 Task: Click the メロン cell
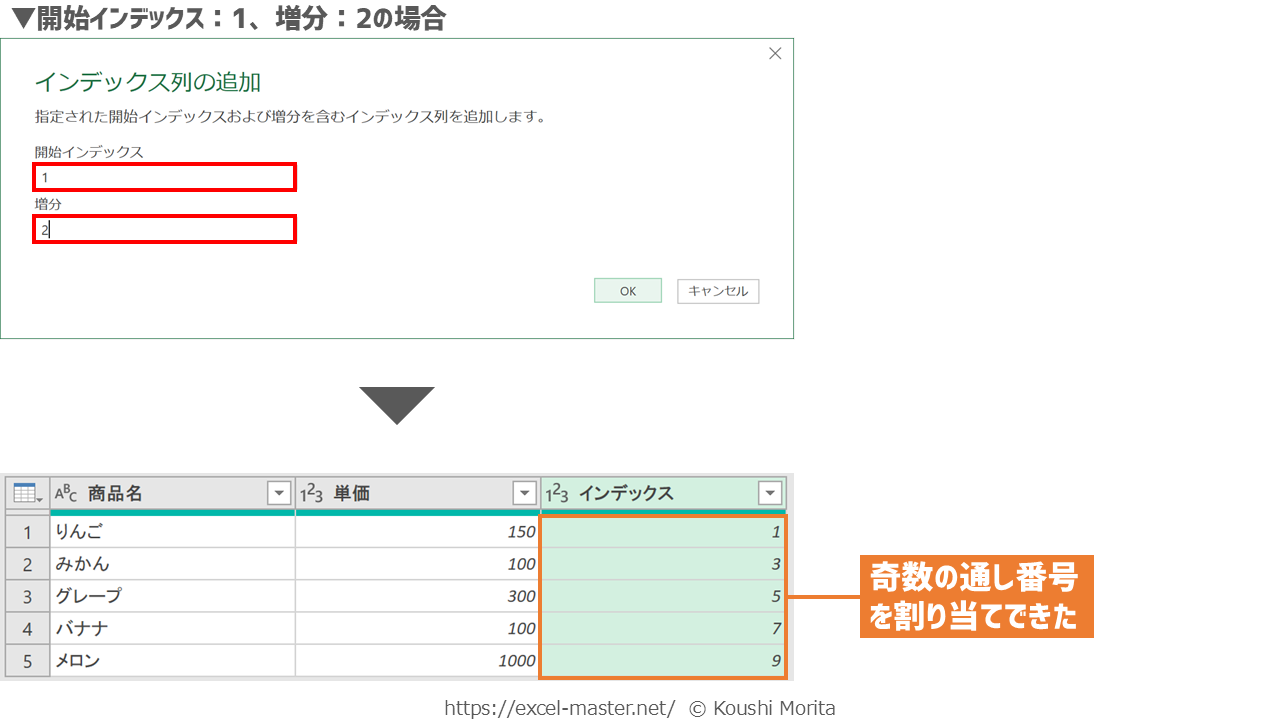pyautogui.click(x=172, y=661)
